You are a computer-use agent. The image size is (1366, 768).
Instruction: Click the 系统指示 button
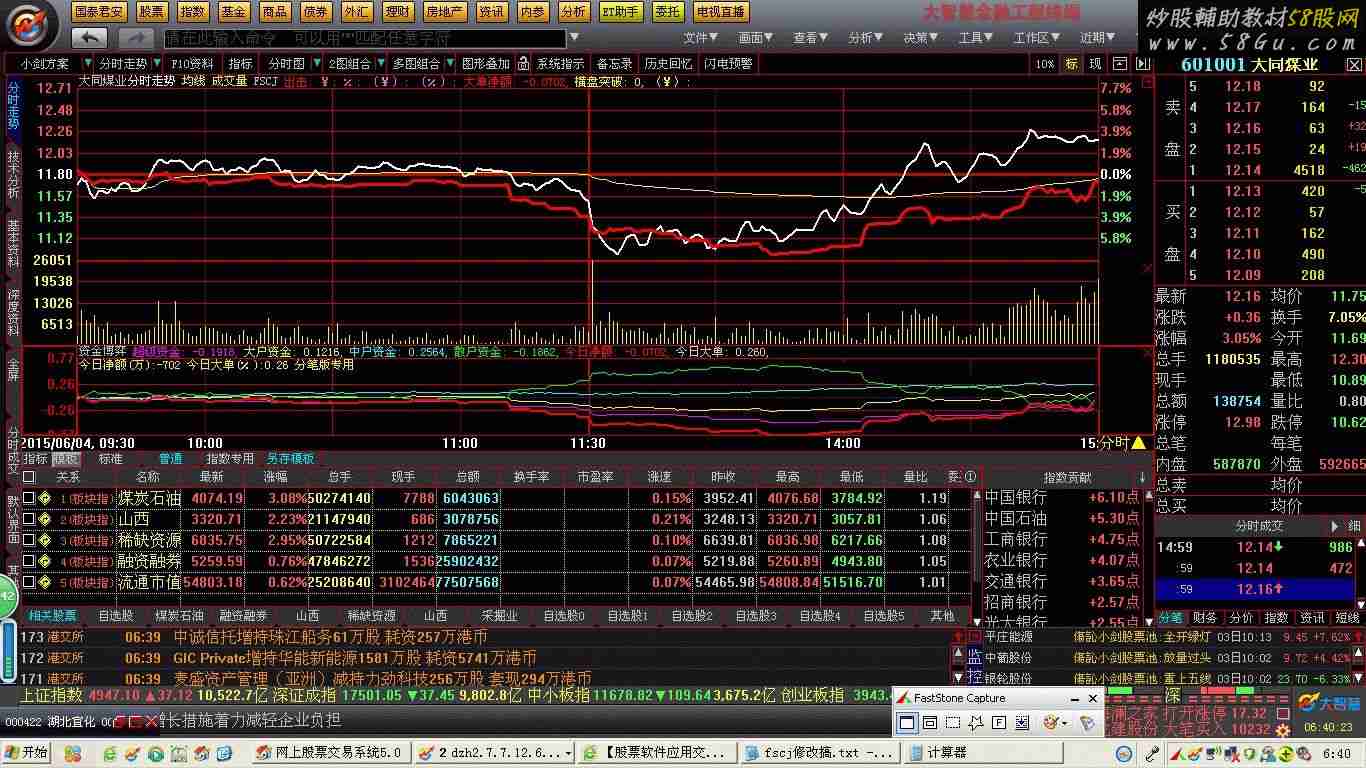(x=559, y=63)
